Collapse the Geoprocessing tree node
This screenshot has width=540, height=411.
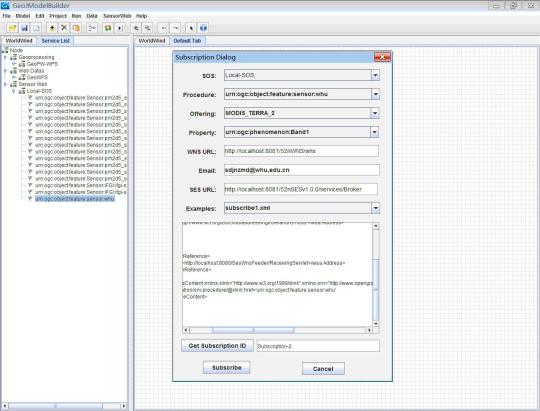(5, 57)
